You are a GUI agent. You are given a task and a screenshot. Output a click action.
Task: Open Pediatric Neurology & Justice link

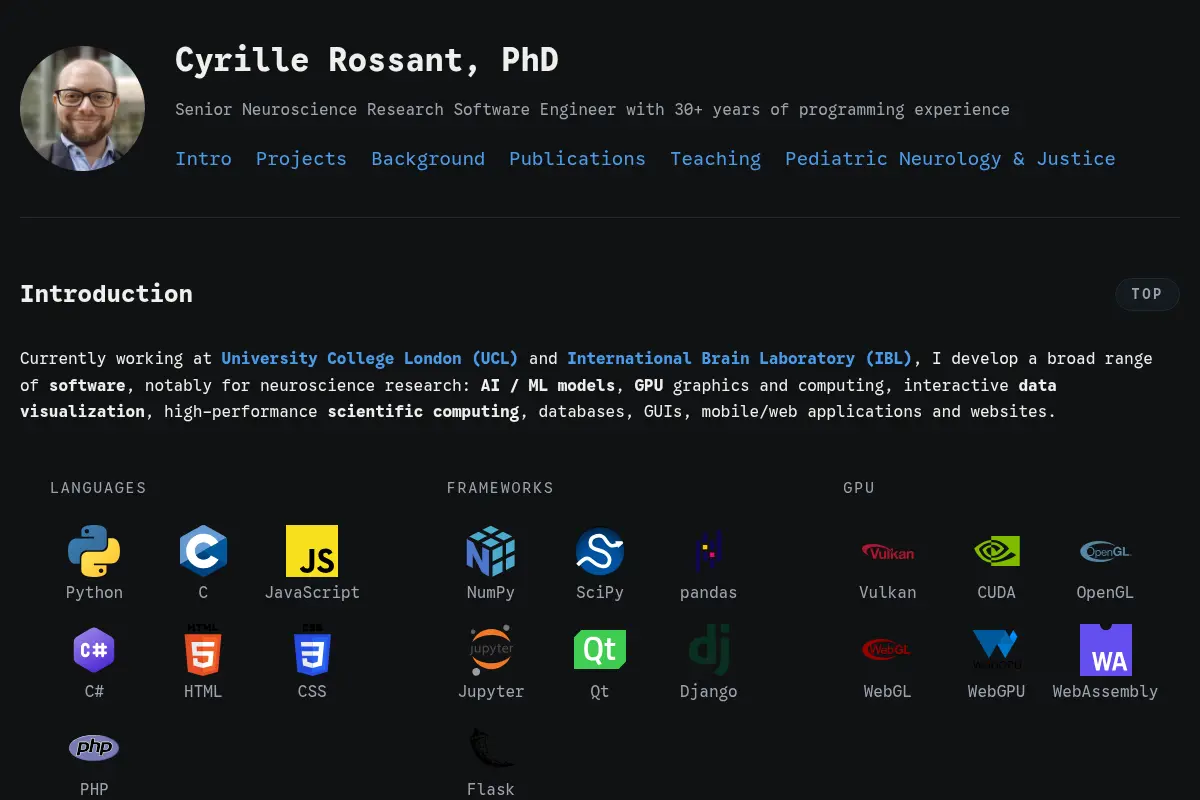pyautogui.click(x=950, y=159)
